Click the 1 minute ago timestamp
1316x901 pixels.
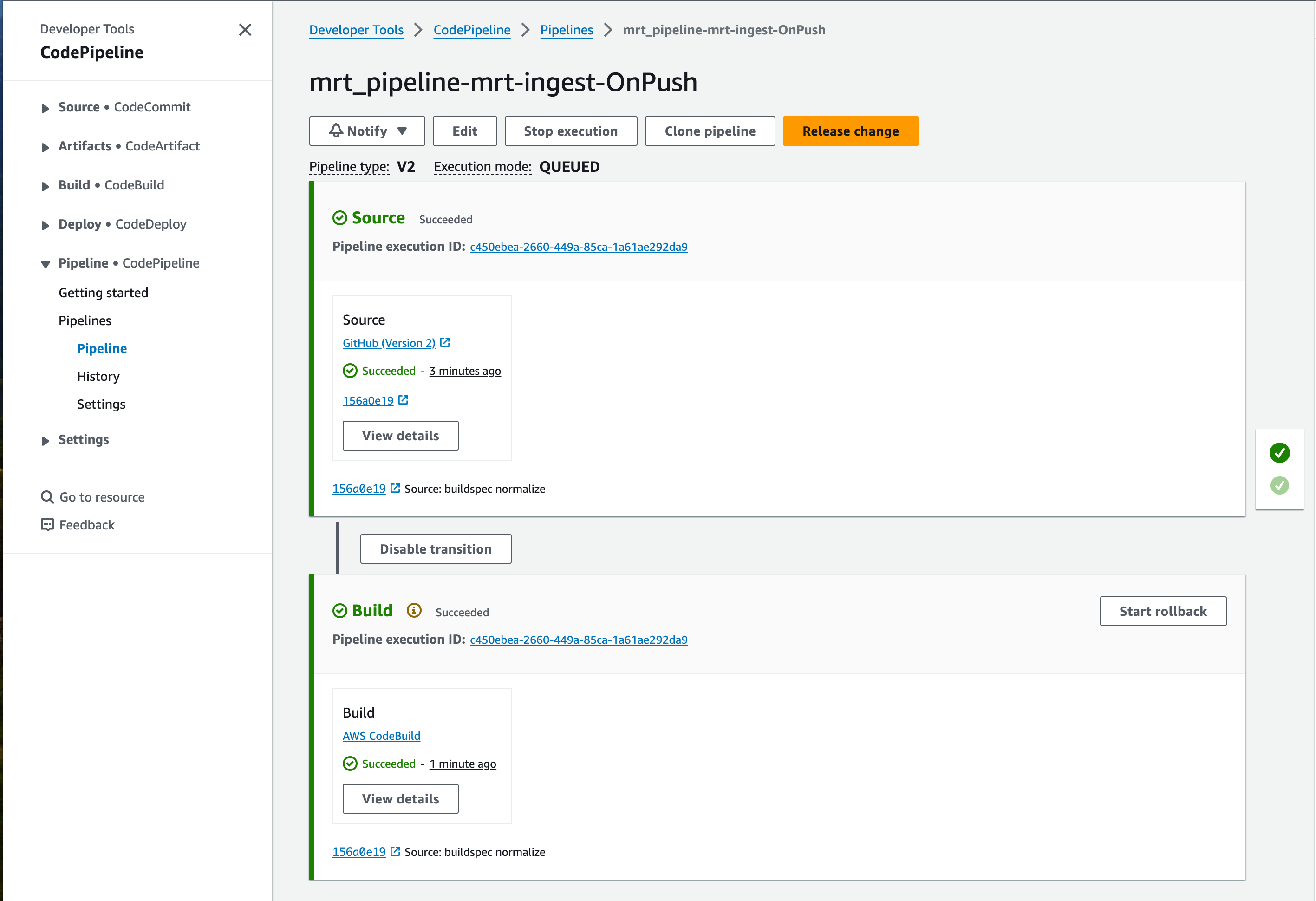point(463,764)
